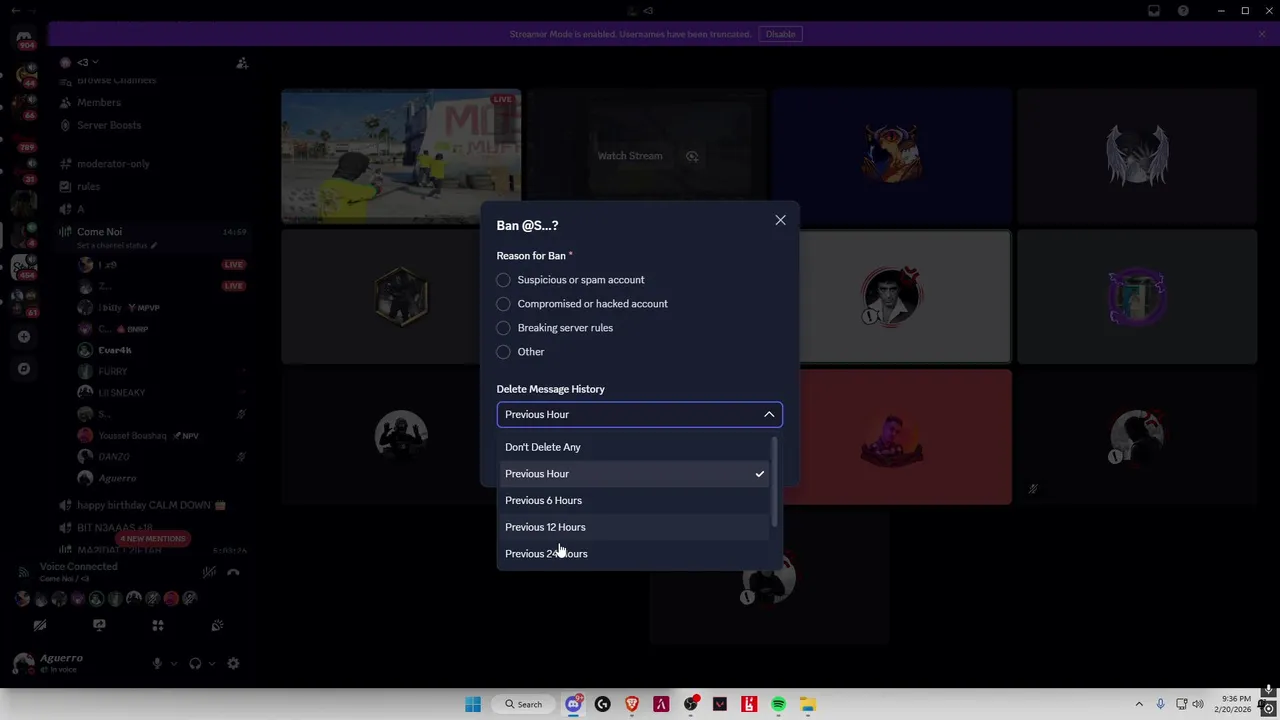This screenshot has width=1280, height=720.
Task: Open Brave browser from taskbar
Action: (632, 704)
